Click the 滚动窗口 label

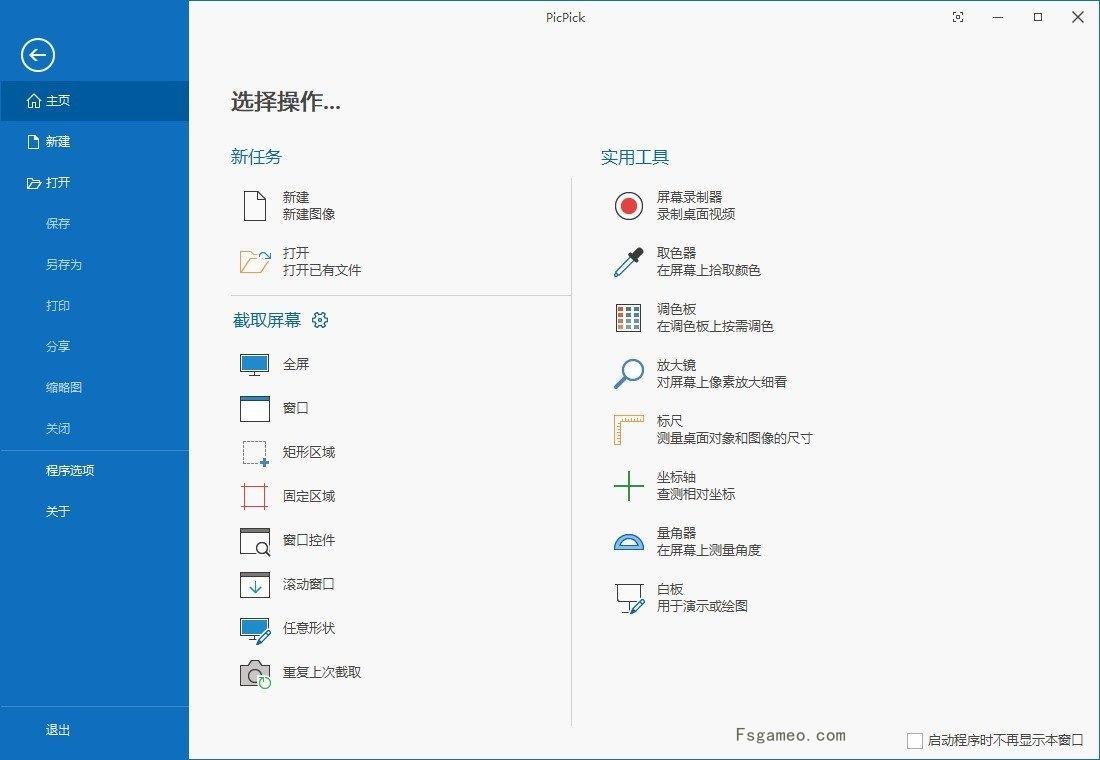click(309, 585)
